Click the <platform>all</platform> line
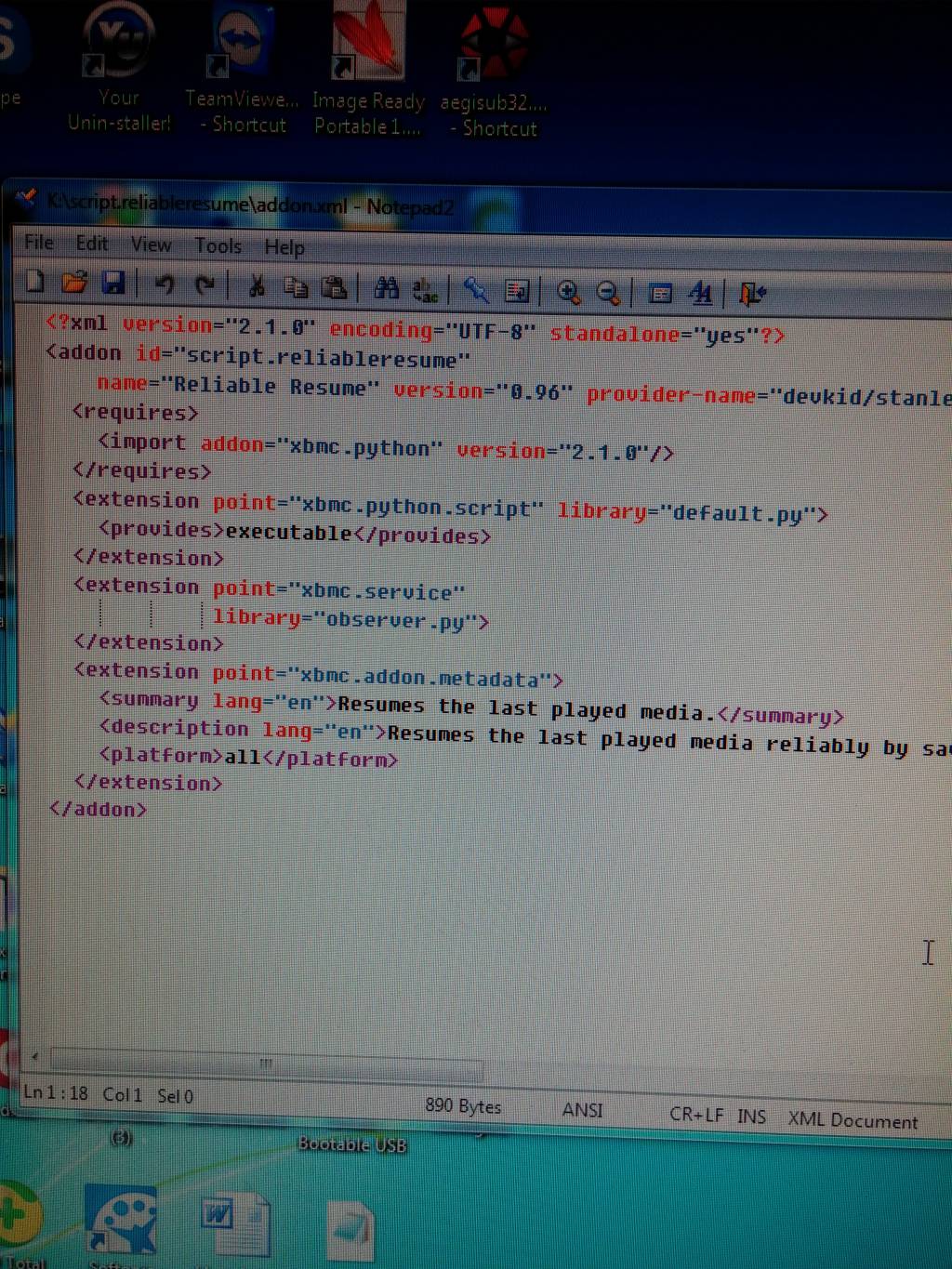The height and width of the screenshot is (1269, 952). (248, 758)
